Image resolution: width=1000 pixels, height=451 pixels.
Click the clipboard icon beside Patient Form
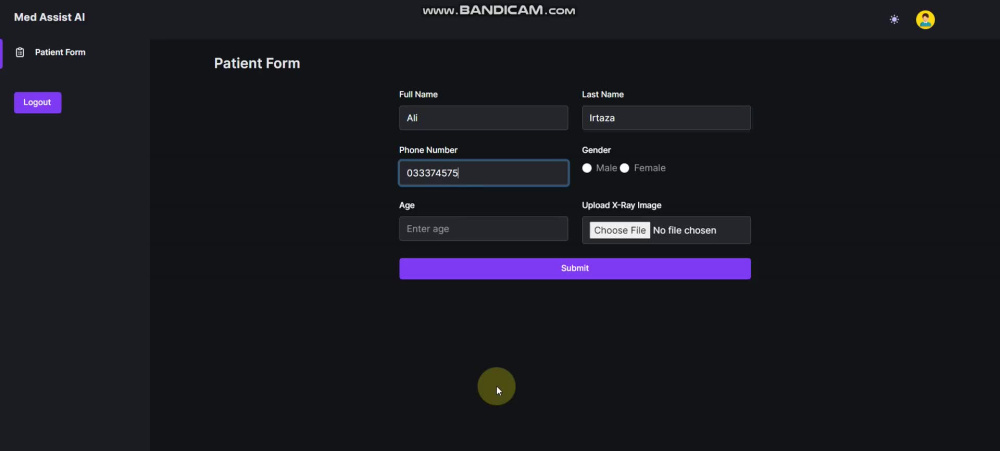(20, 52)
